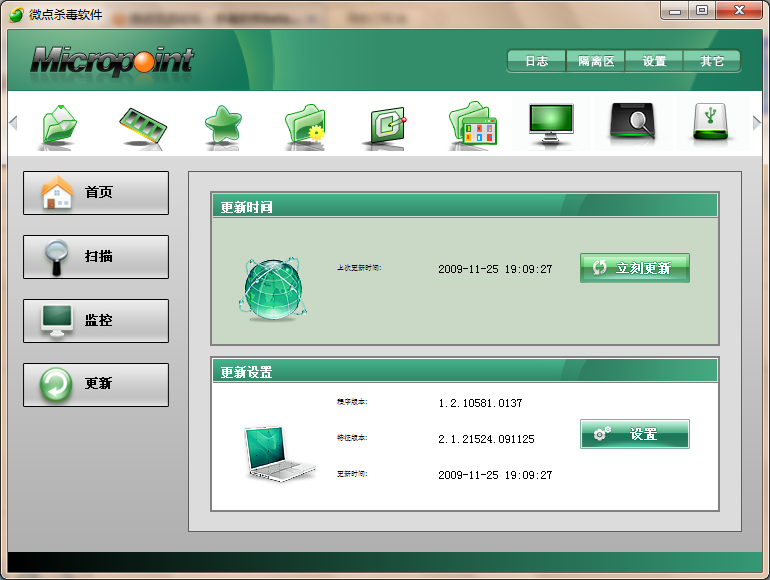Click program version 1.2.10581.0137
The width and height of the screenshot is (770, 580).
point(480,403)
